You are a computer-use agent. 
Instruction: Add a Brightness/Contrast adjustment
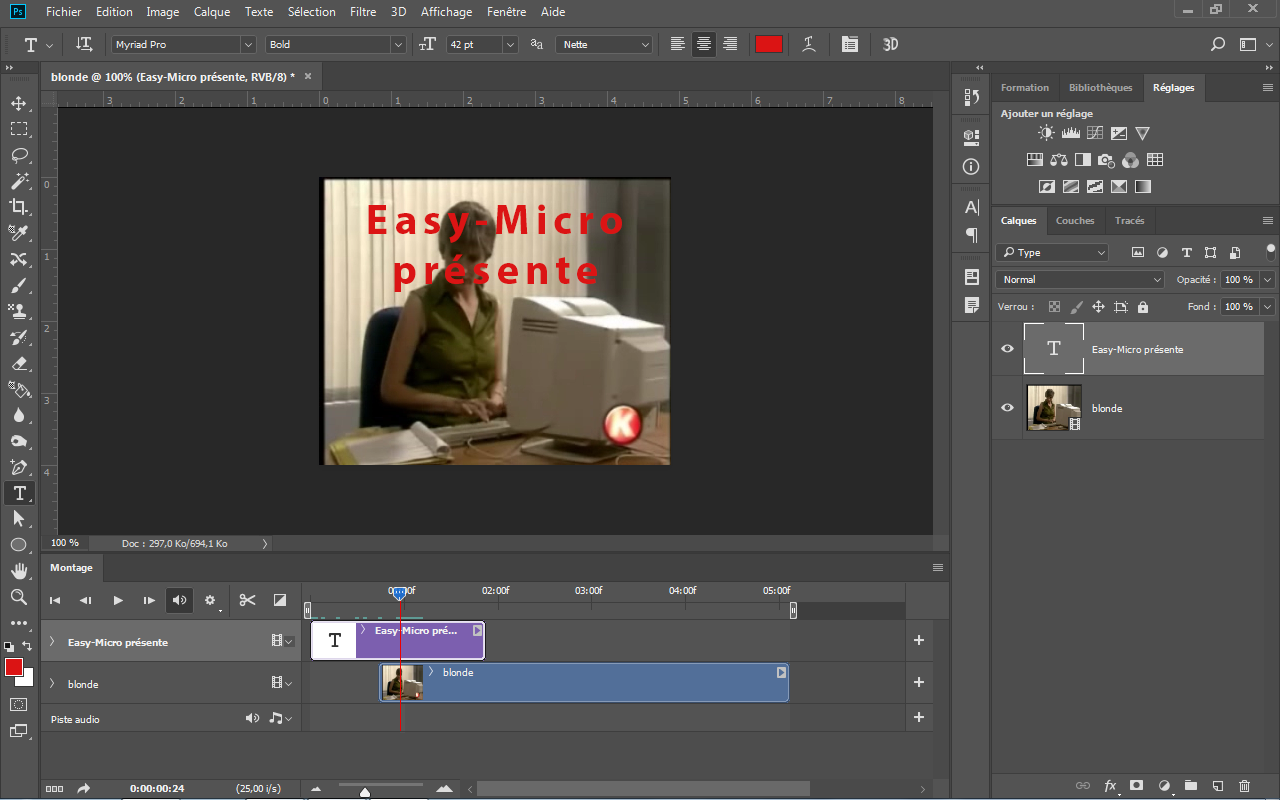[1046, 133]
